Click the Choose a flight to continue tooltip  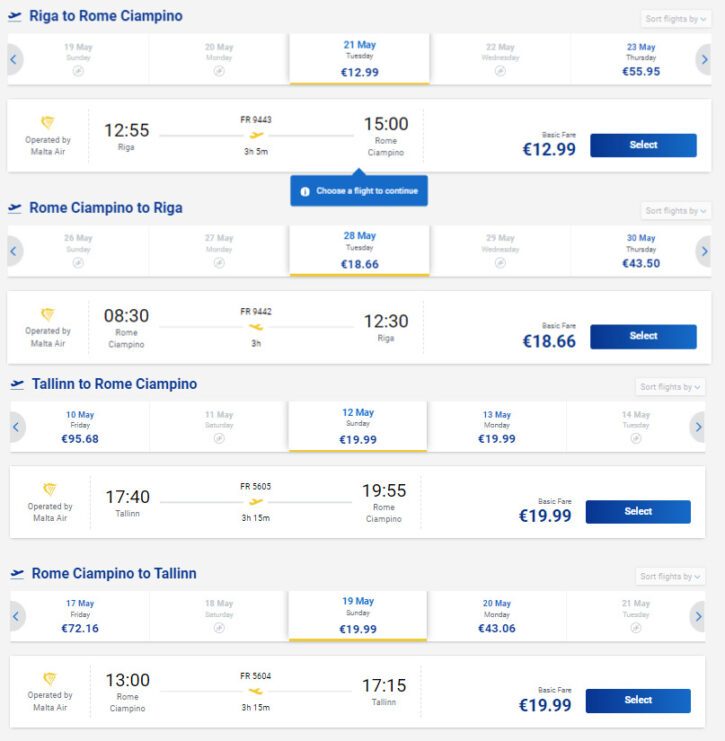pos(359,191)
